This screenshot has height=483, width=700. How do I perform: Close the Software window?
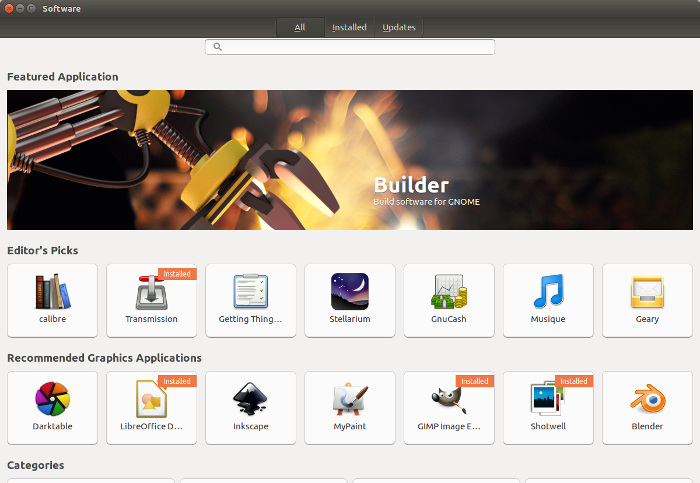[x=8, y=8]
